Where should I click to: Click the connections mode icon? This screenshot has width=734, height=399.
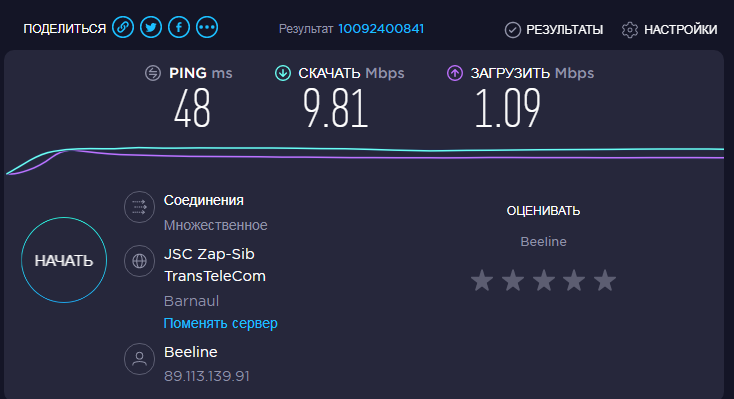(x=139, y=207)
